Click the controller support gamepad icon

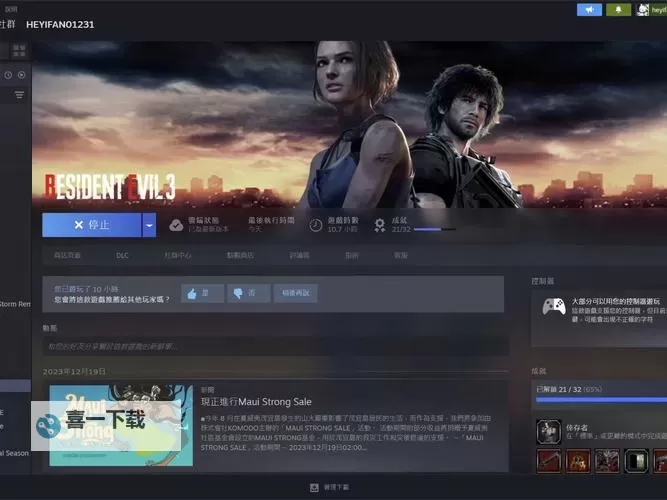(553, 306)
